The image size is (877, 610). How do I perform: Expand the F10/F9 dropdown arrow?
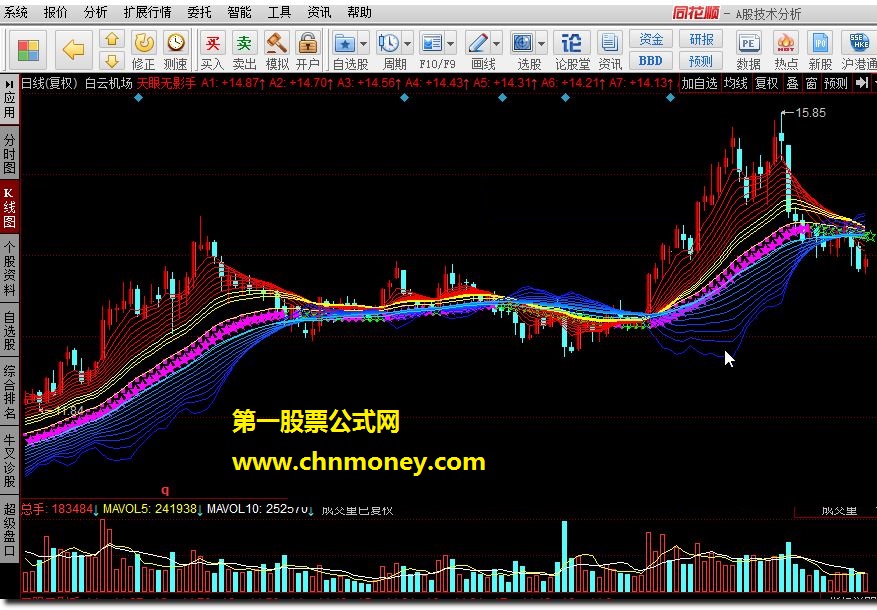[x=450, y=43]
